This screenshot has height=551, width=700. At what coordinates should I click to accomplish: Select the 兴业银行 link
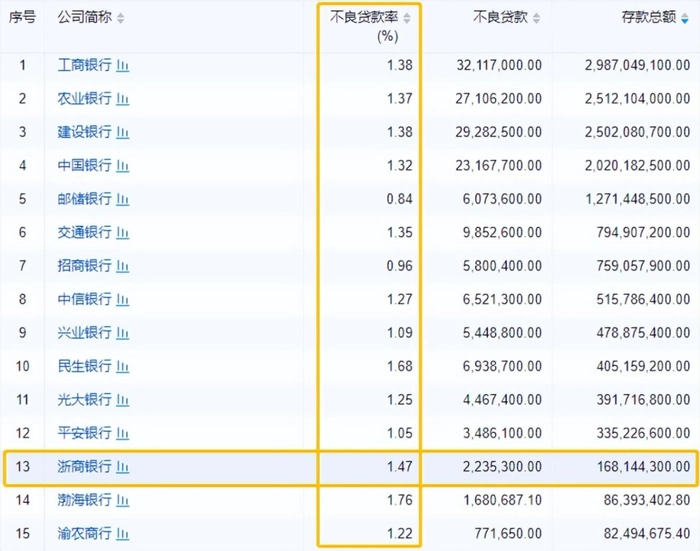pos(85,333)
